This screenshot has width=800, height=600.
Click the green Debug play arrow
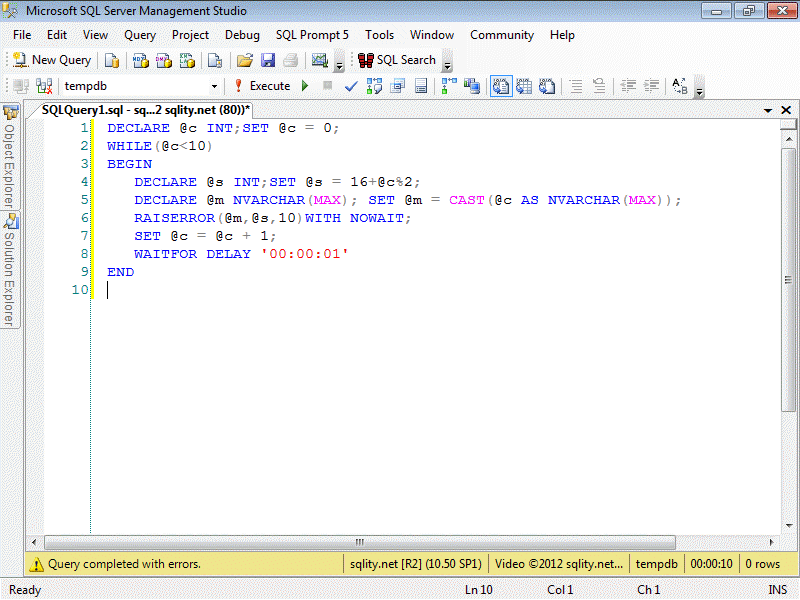305,86
